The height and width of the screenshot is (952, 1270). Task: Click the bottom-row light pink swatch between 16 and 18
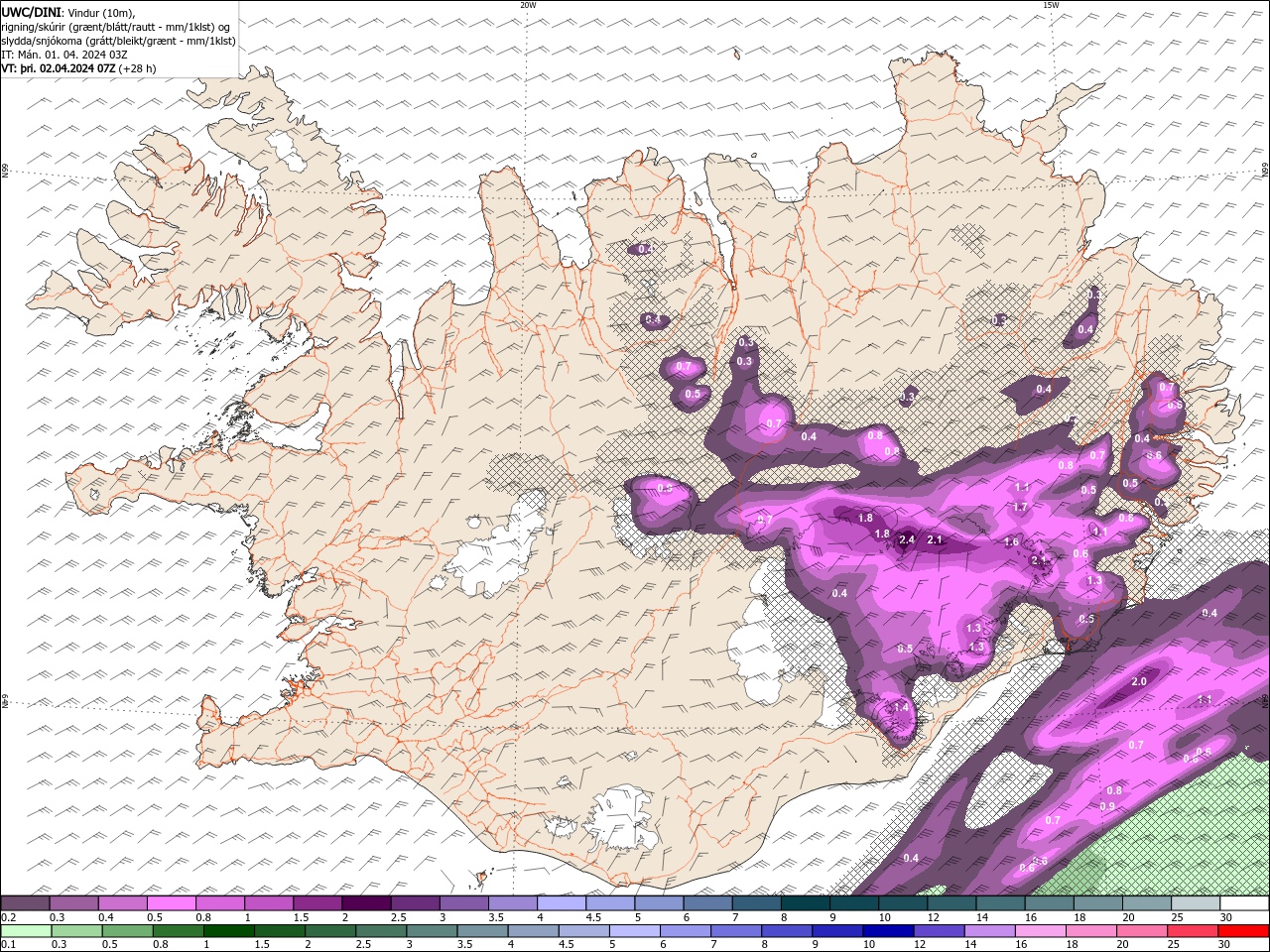[x=1040, y=931]
